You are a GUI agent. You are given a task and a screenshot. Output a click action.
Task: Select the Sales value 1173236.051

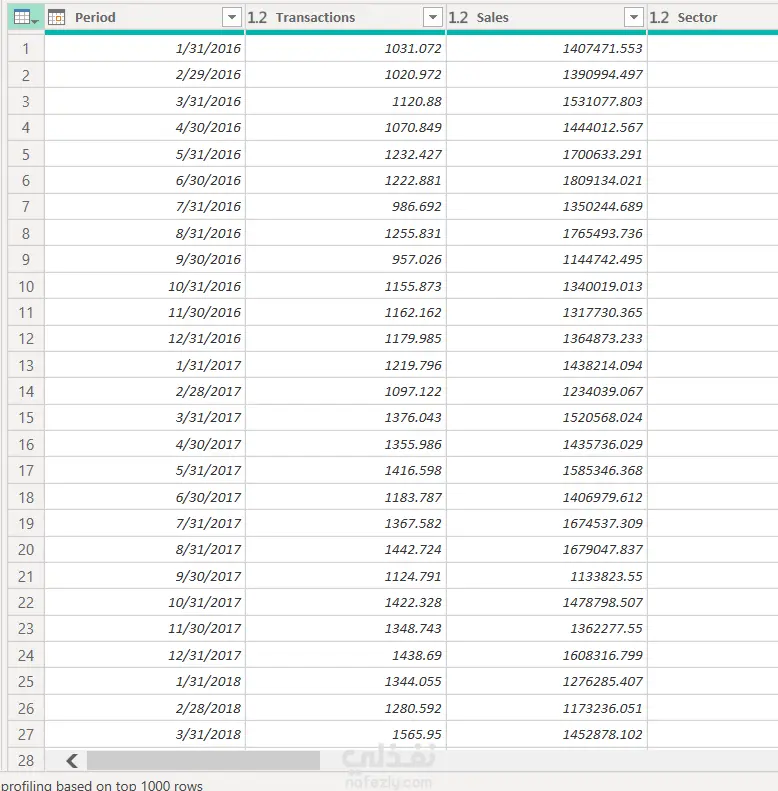[x=546, y=708]
